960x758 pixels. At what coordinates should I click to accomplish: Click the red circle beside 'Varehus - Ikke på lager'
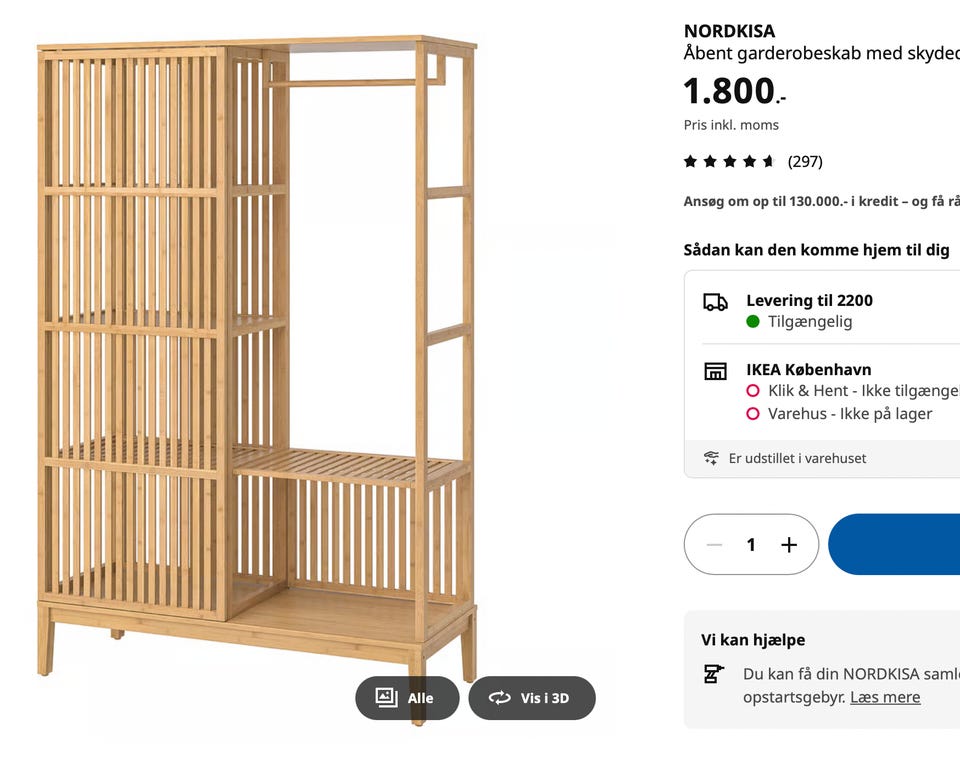[x=753, y=414]
